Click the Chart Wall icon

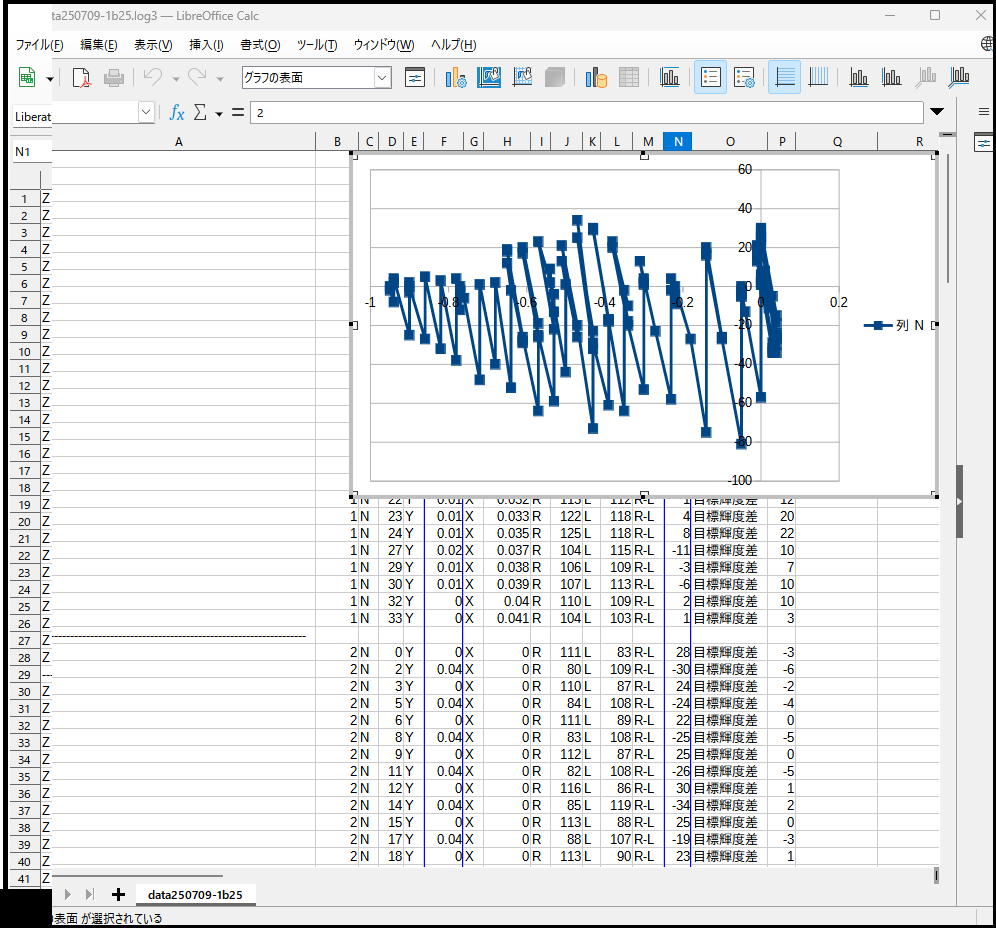[x=522, y=78]
